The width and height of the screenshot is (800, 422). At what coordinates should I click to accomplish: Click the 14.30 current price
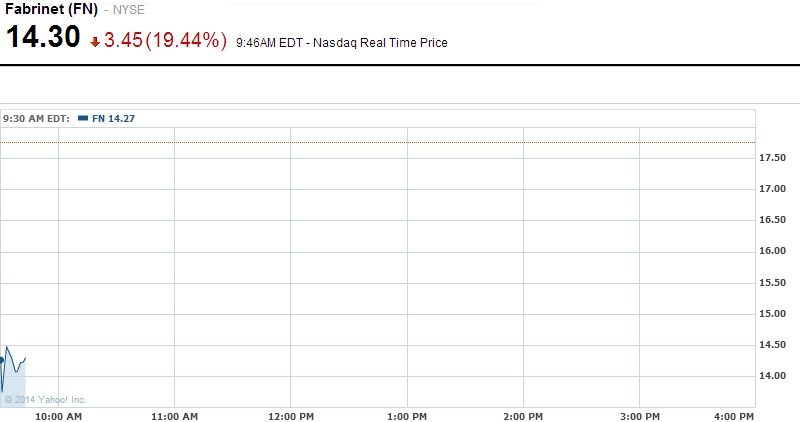point(42,39)
